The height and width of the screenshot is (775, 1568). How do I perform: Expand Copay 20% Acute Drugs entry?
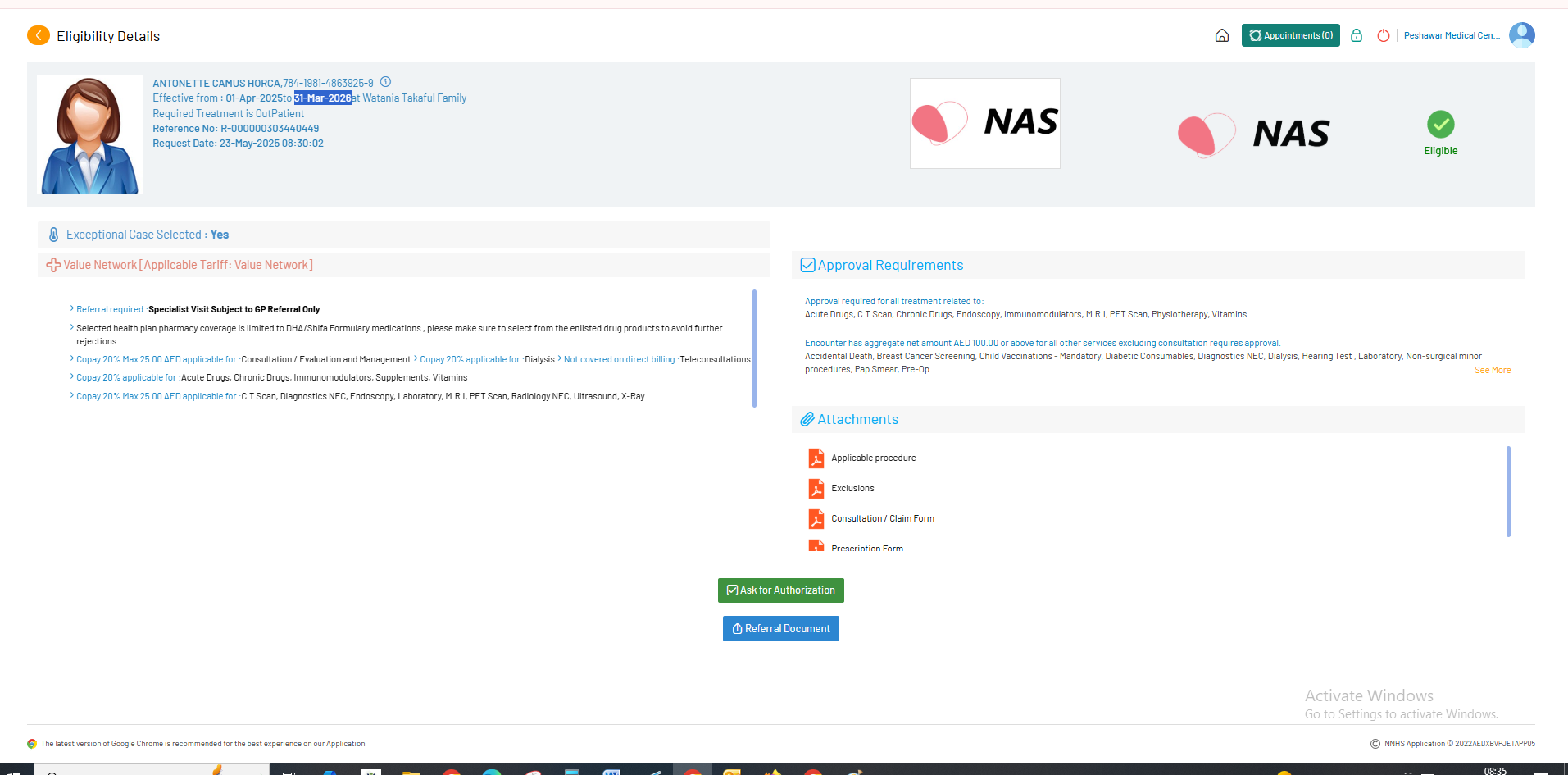72,377
